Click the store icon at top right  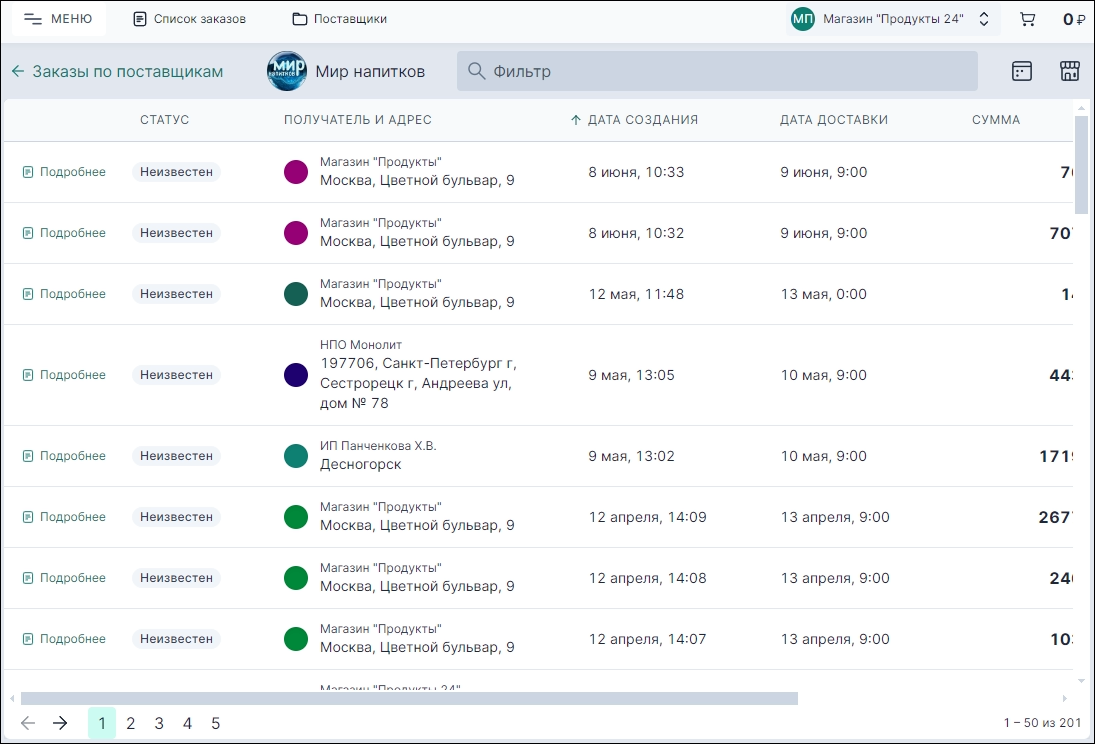tap(1069, 71)
